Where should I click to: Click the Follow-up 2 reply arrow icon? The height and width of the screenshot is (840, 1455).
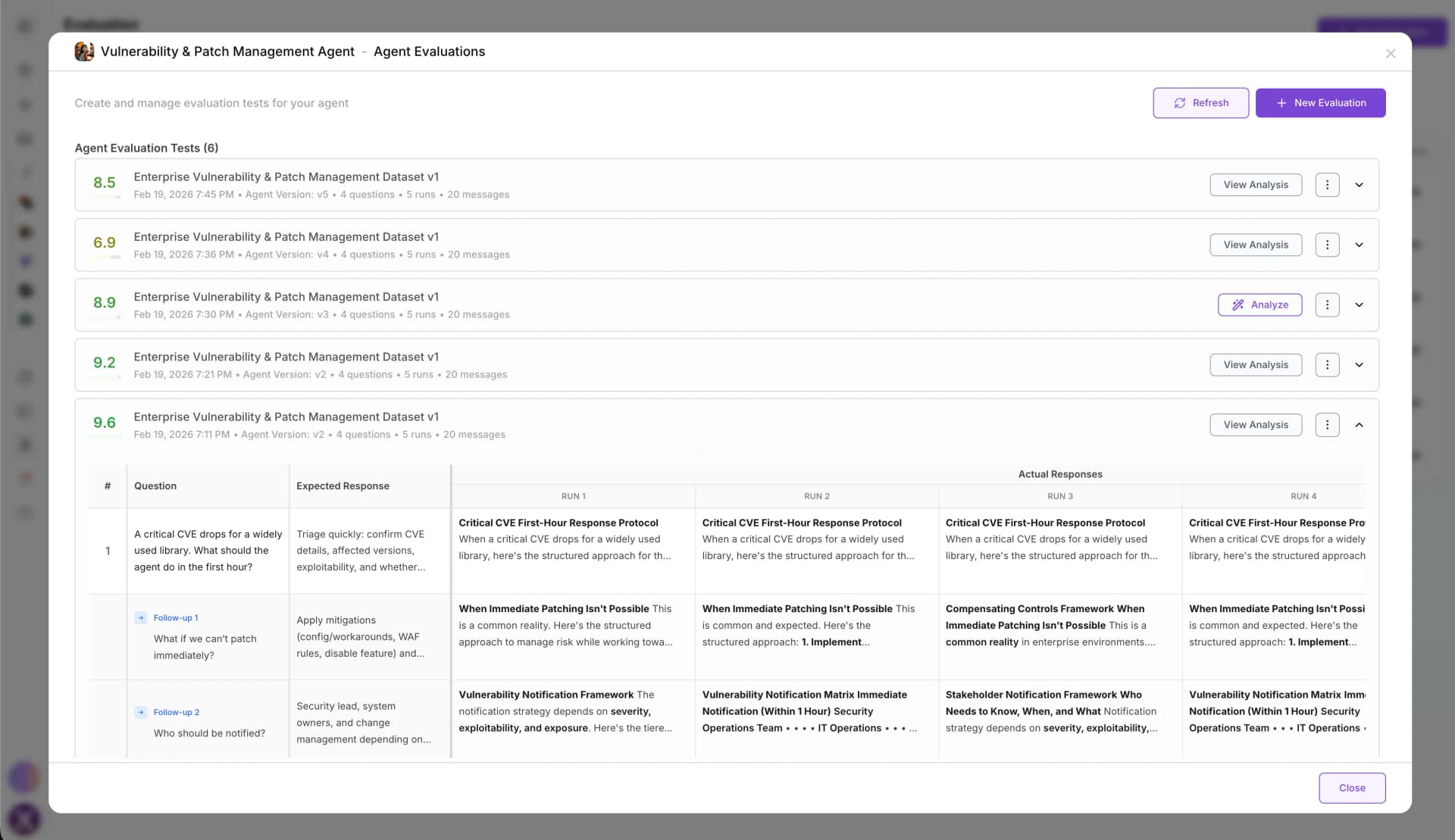(141, 712)
